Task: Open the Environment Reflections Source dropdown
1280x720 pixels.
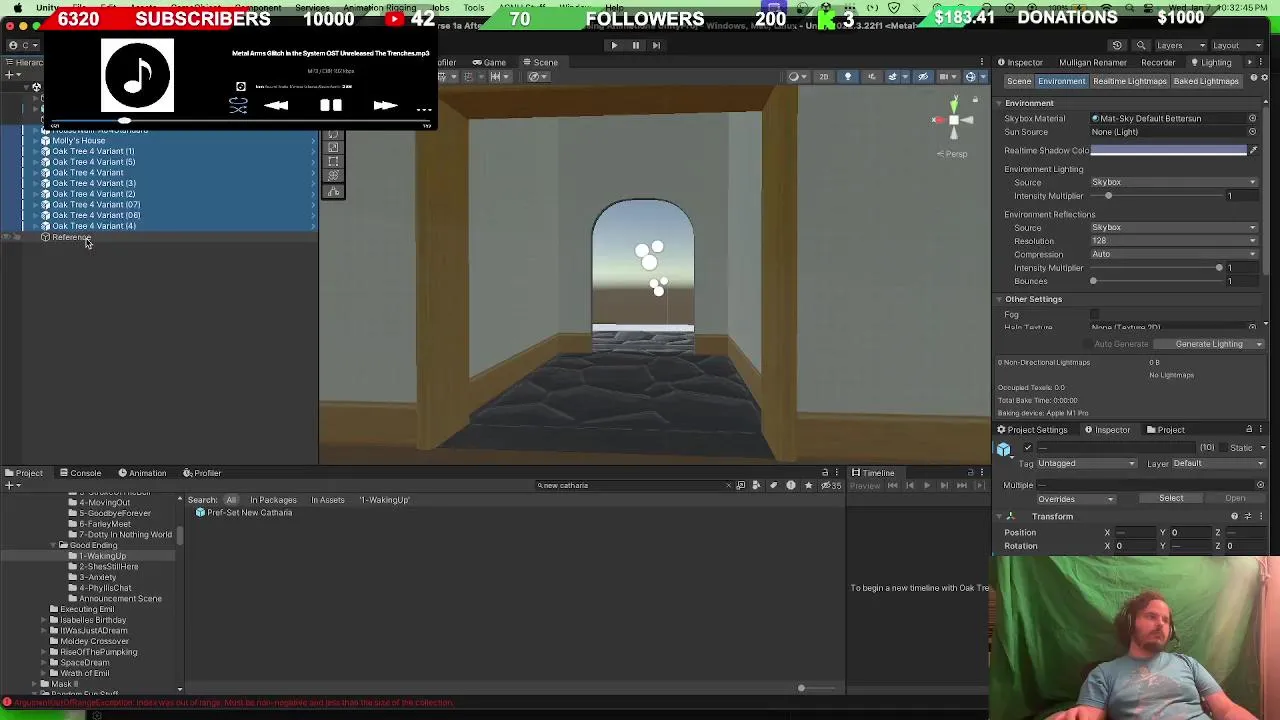Action: 1173,227
